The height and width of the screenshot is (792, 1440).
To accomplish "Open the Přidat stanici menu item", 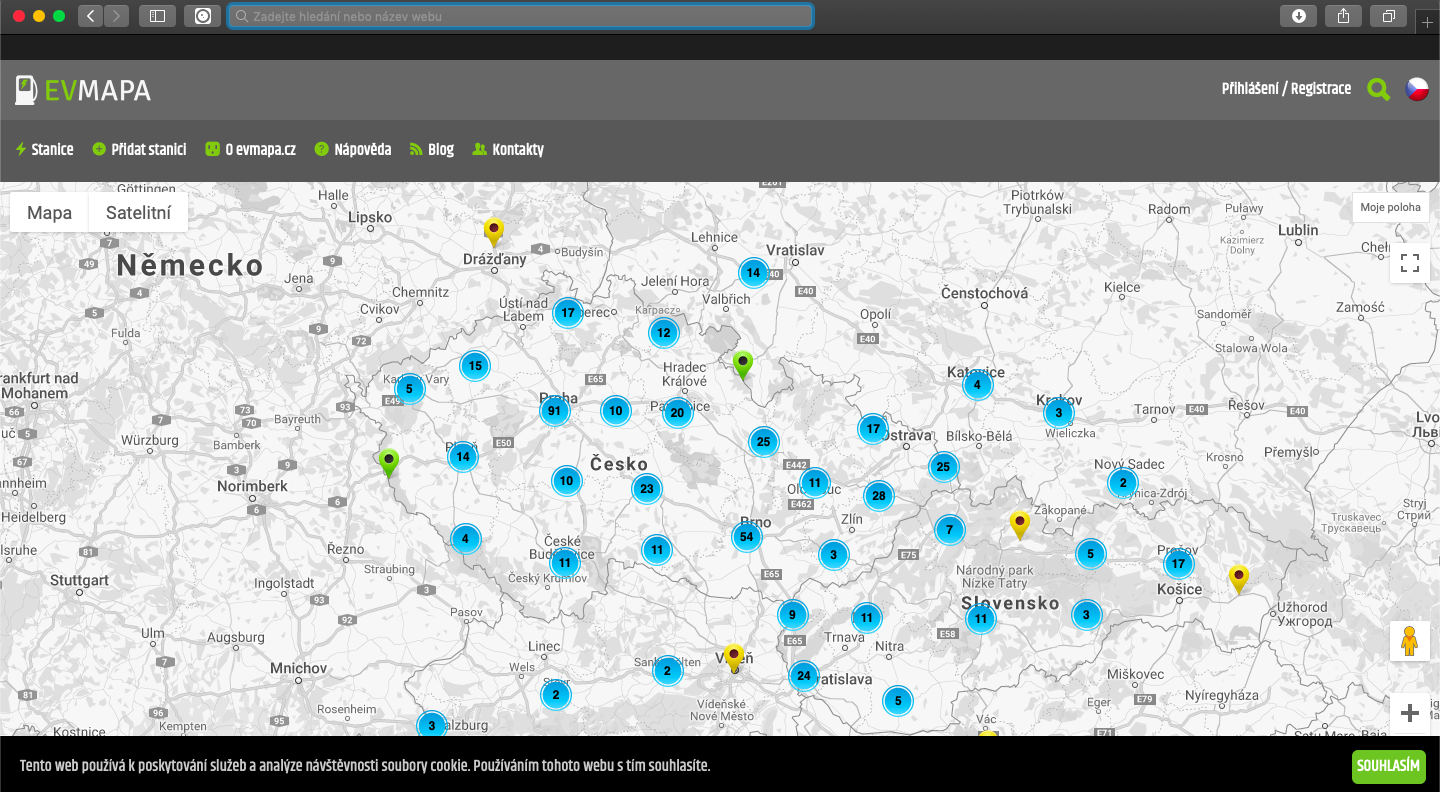I will (x=139, y=150).
